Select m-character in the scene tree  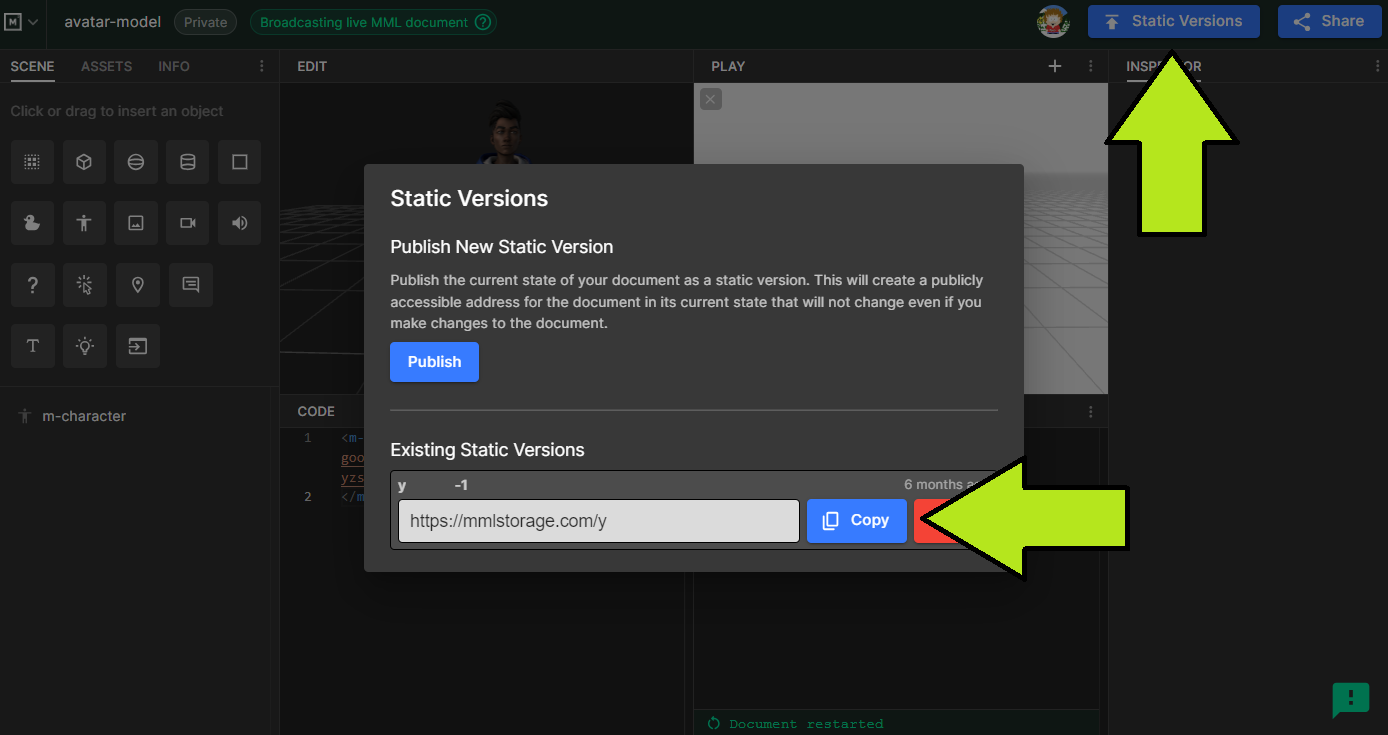[84, 416]
